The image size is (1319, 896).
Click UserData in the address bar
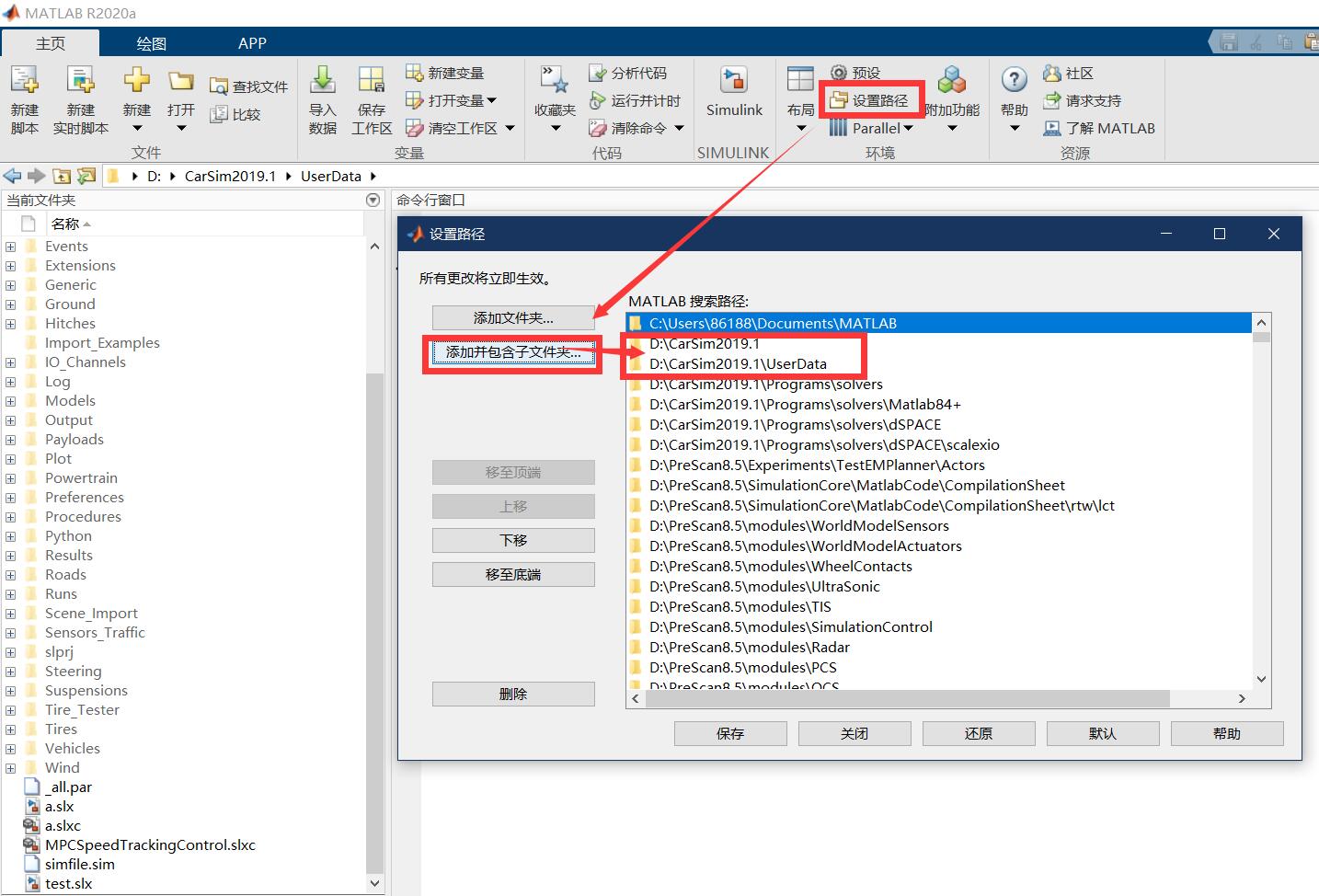331,176
